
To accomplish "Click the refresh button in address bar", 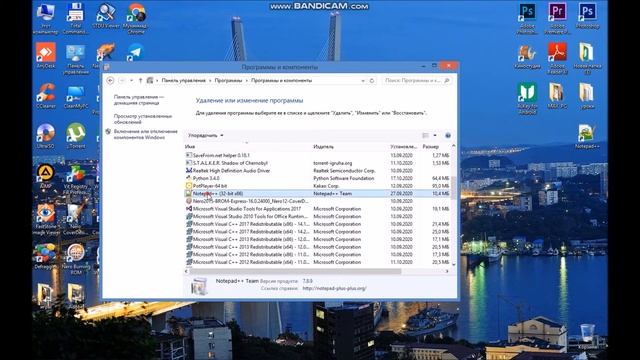I will click(372, 80).
